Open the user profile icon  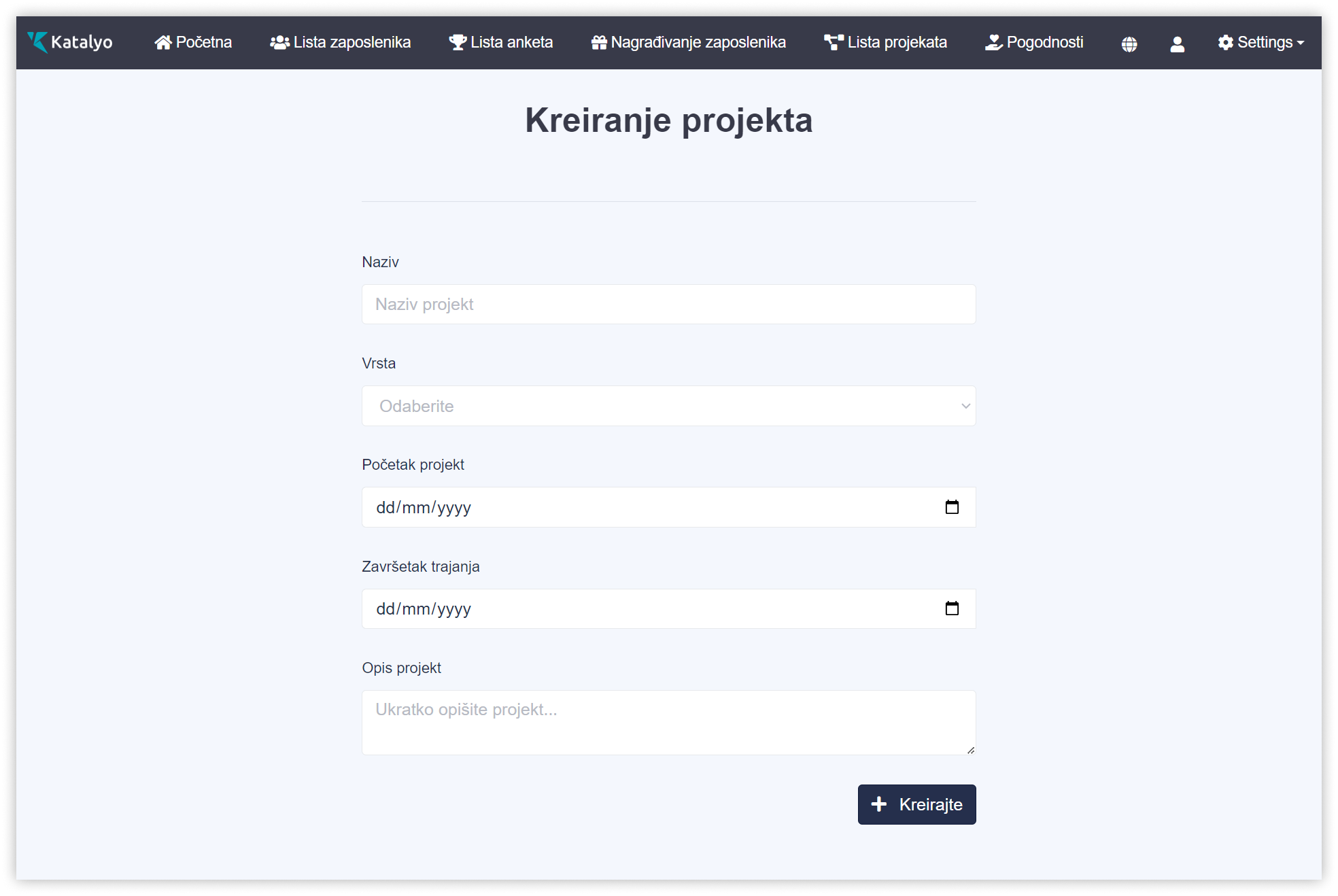click(x=1177, y=44)
